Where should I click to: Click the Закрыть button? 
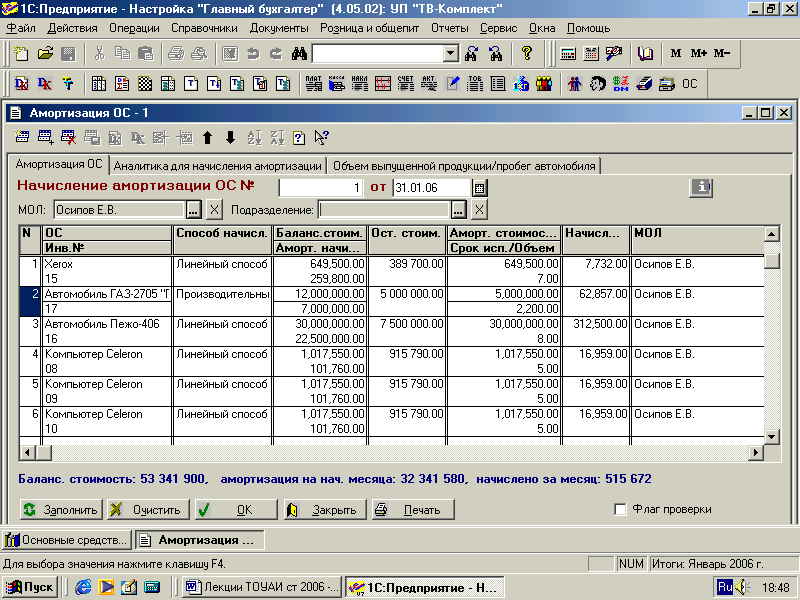pyautogui.click(x=325, y=510)
